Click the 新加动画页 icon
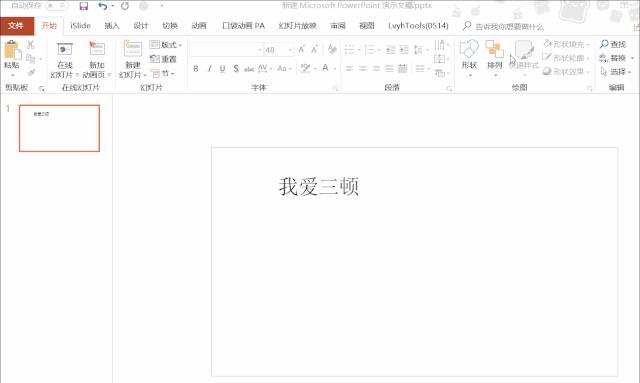Image resolution: width=640 pixels, height=383 pixels. tap(97, 49)
